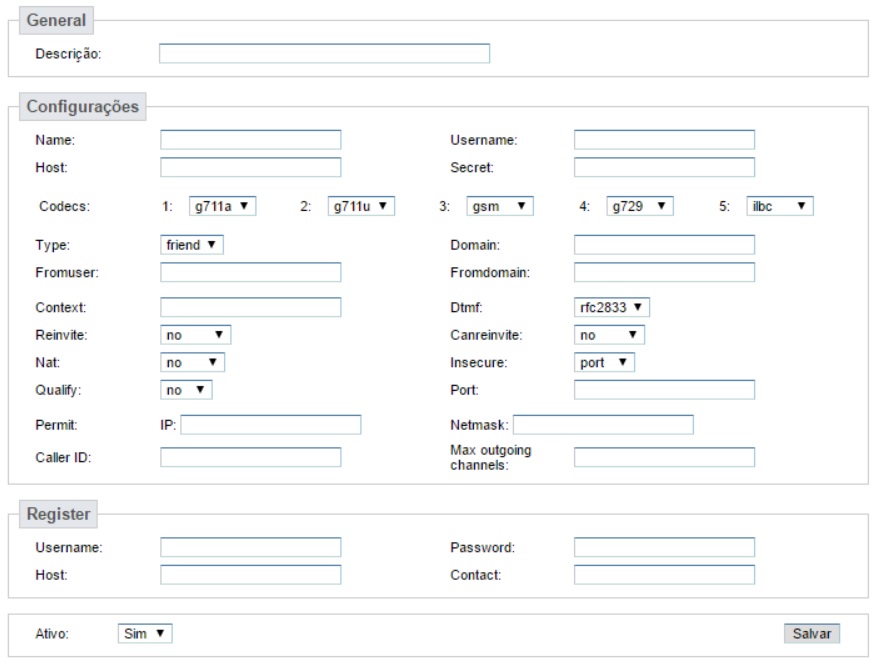The width and height of the screenshot is (873, 662).
Task: Focus the Register Password field
Action: point(664,547)
